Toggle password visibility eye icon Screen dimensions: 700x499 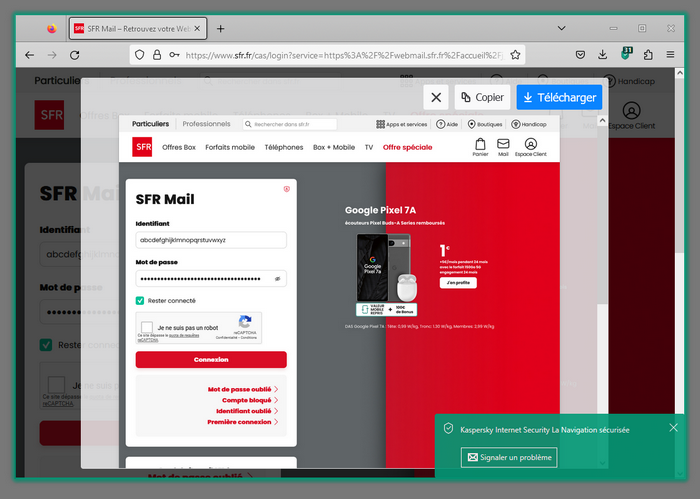click(x=277, y=279)
